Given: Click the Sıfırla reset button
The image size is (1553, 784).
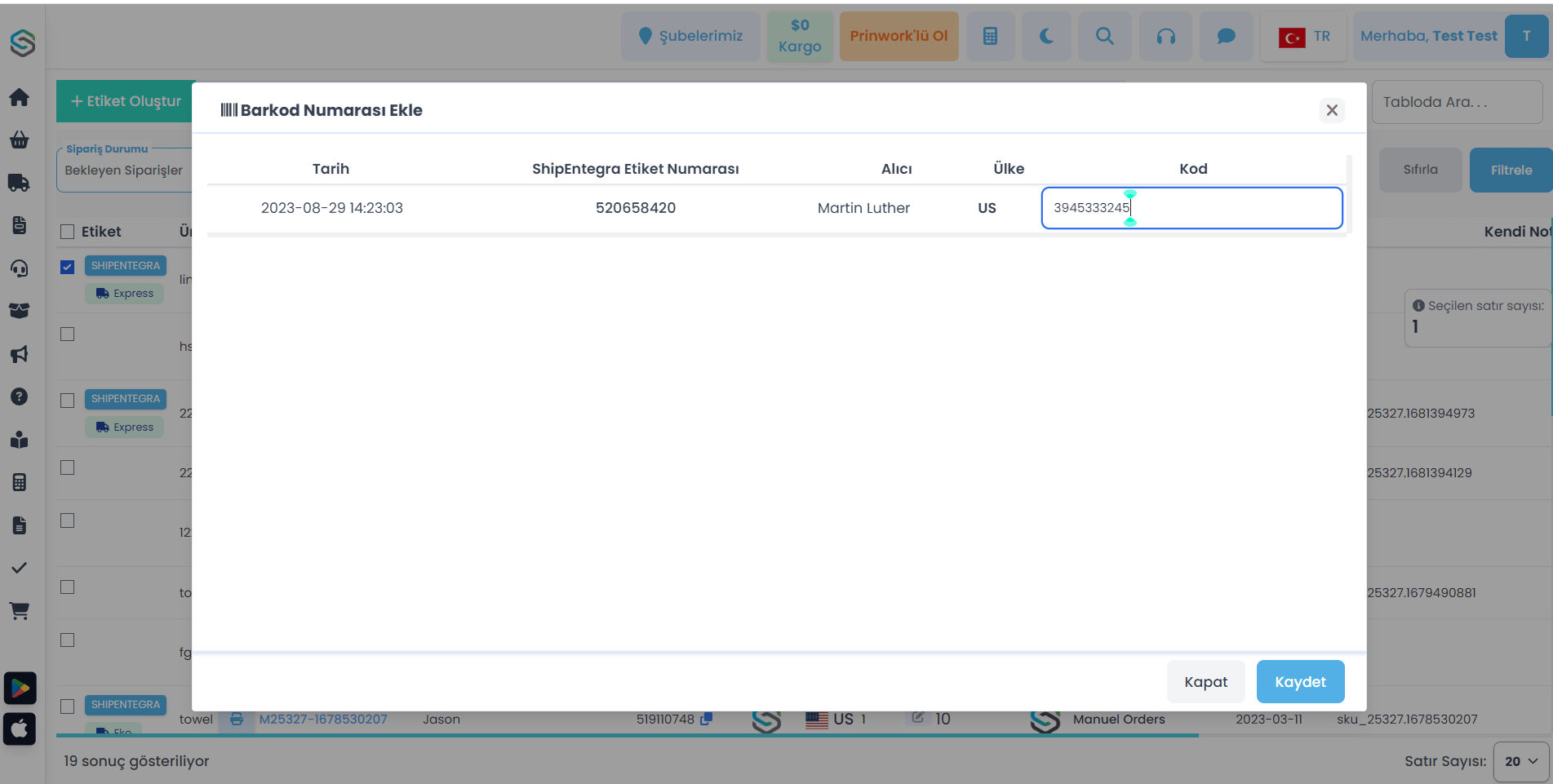Looking at the screenshot, I should click(1420, 170).
